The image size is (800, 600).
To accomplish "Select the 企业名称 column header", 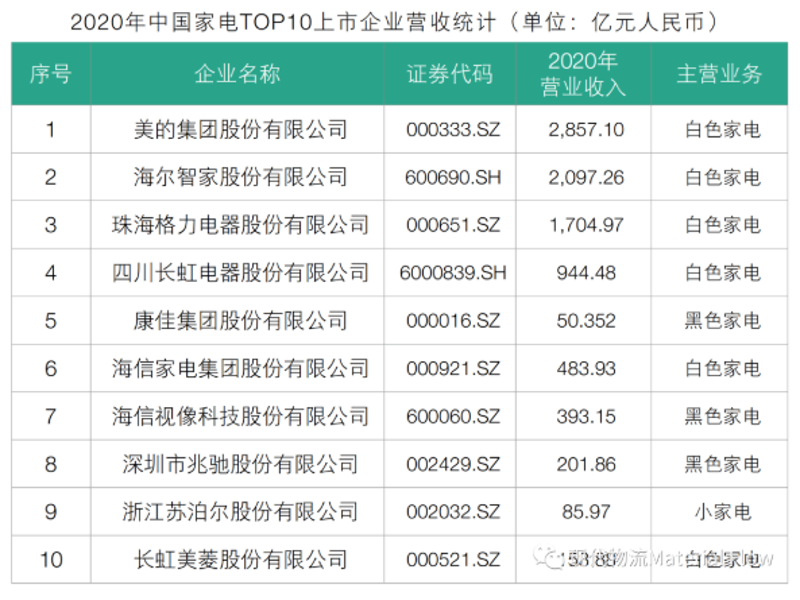I will [237, 74].
